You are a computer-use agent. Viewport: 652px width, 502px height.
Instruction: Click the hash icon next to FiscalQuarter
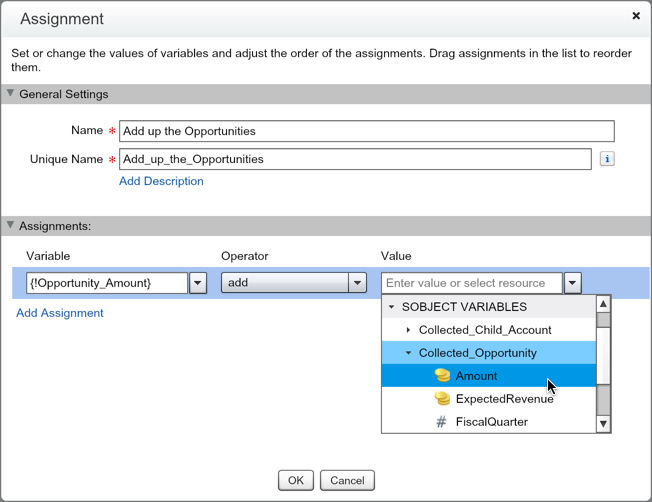442,422
